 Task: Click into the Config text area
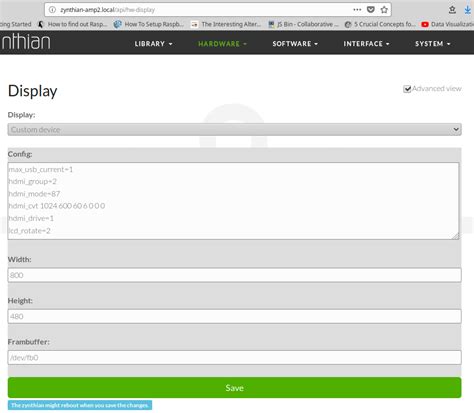pos(233,201)
